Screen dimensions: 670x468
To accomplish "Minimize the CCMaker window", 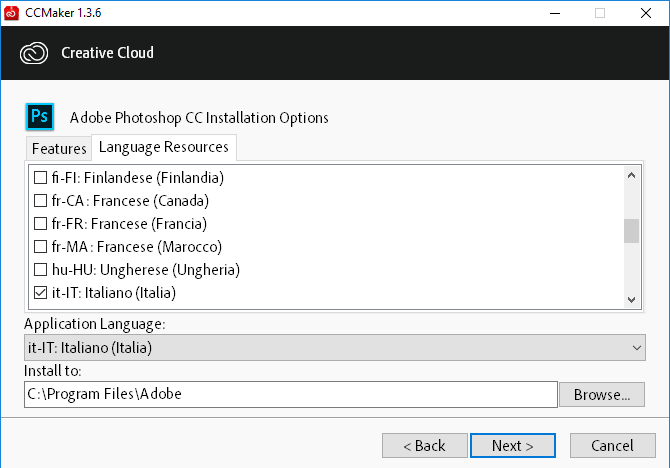I will click(555, 13).
